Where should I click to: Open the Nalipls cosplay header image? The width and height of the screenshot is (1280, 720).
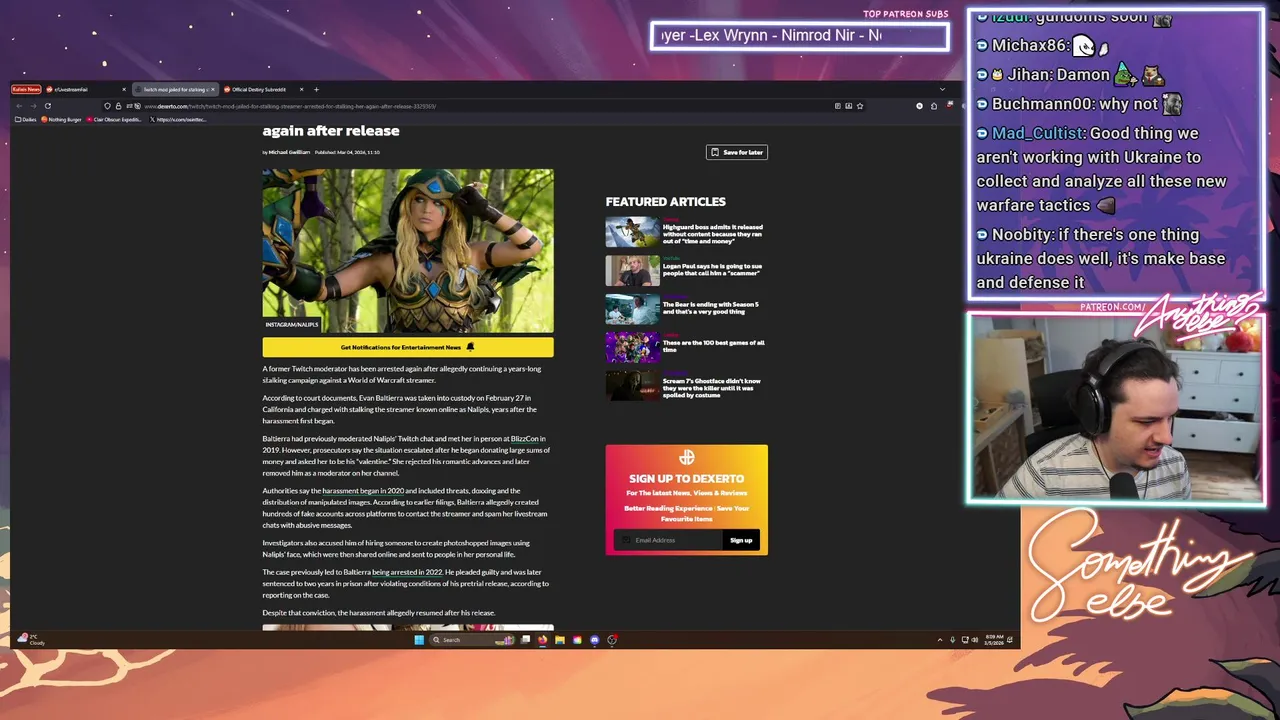[408, 250]
